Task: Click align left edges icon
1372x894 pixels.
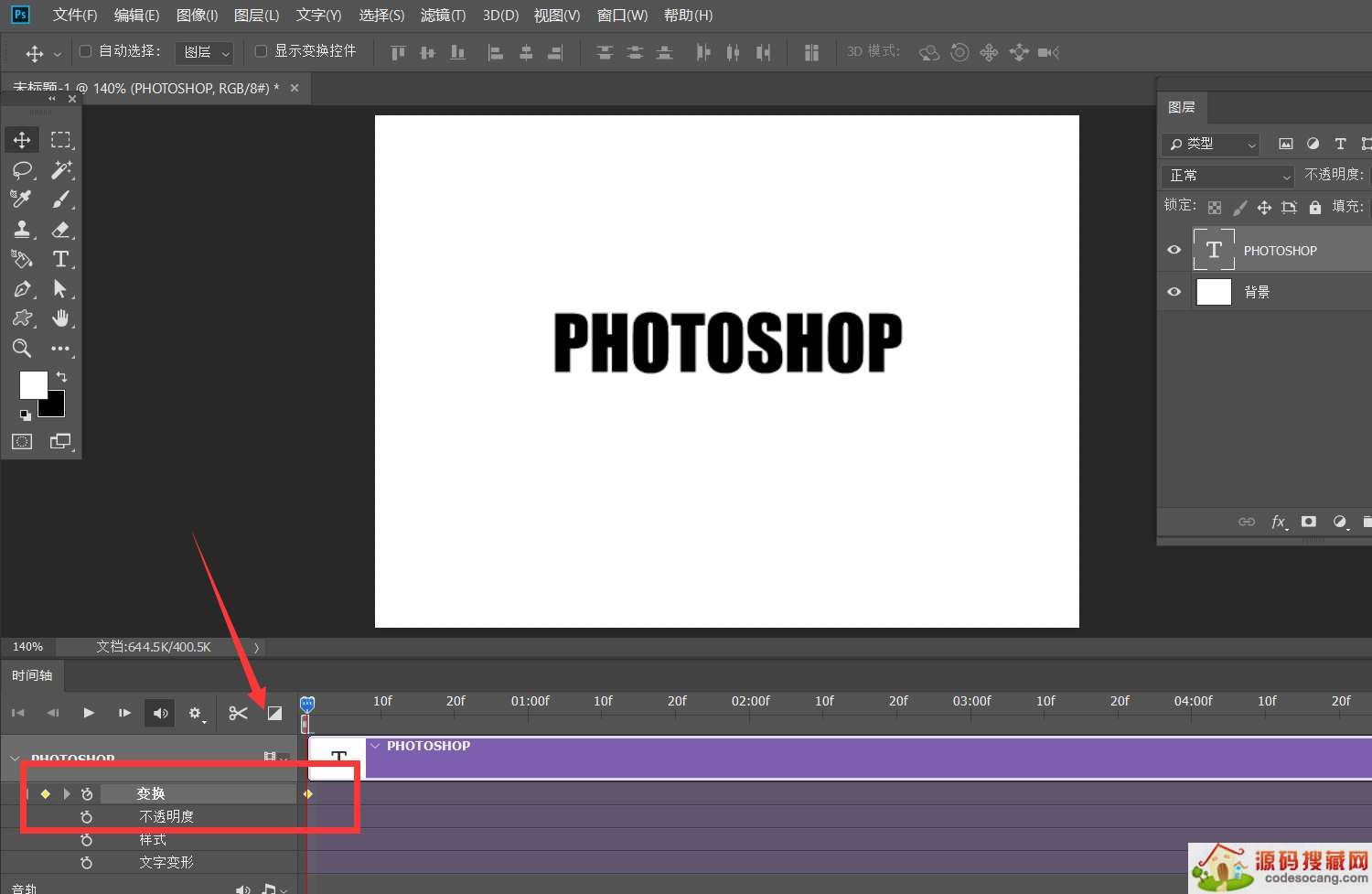Action: pyautogui.click(x=496, y=53)
